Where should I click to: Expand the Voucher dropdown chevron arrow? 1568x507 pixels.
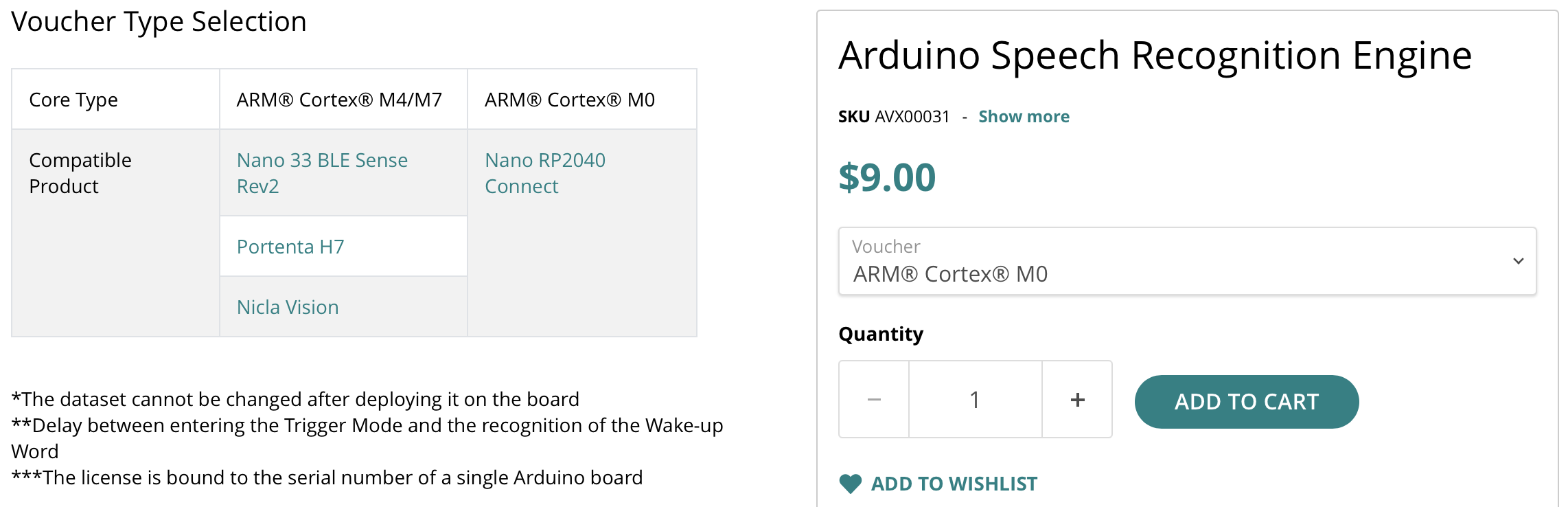click(1518, 261)
